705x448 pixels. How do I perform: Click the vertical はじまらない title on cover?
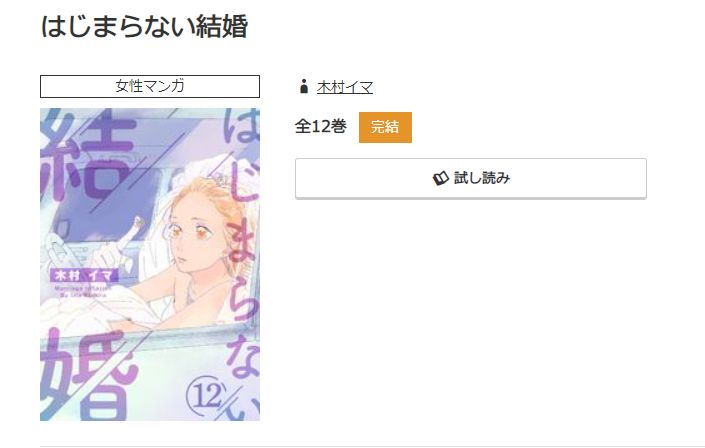[243, 264]
